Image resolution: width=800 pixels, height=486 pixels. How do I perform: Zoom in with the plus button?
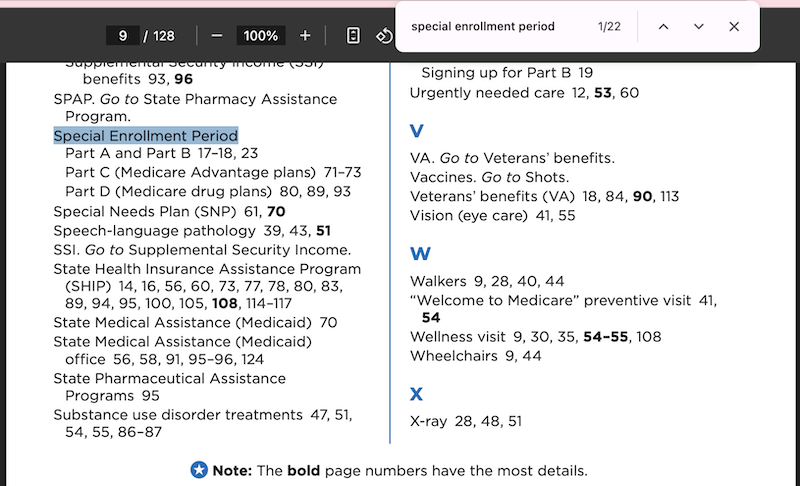coord(305,36)
